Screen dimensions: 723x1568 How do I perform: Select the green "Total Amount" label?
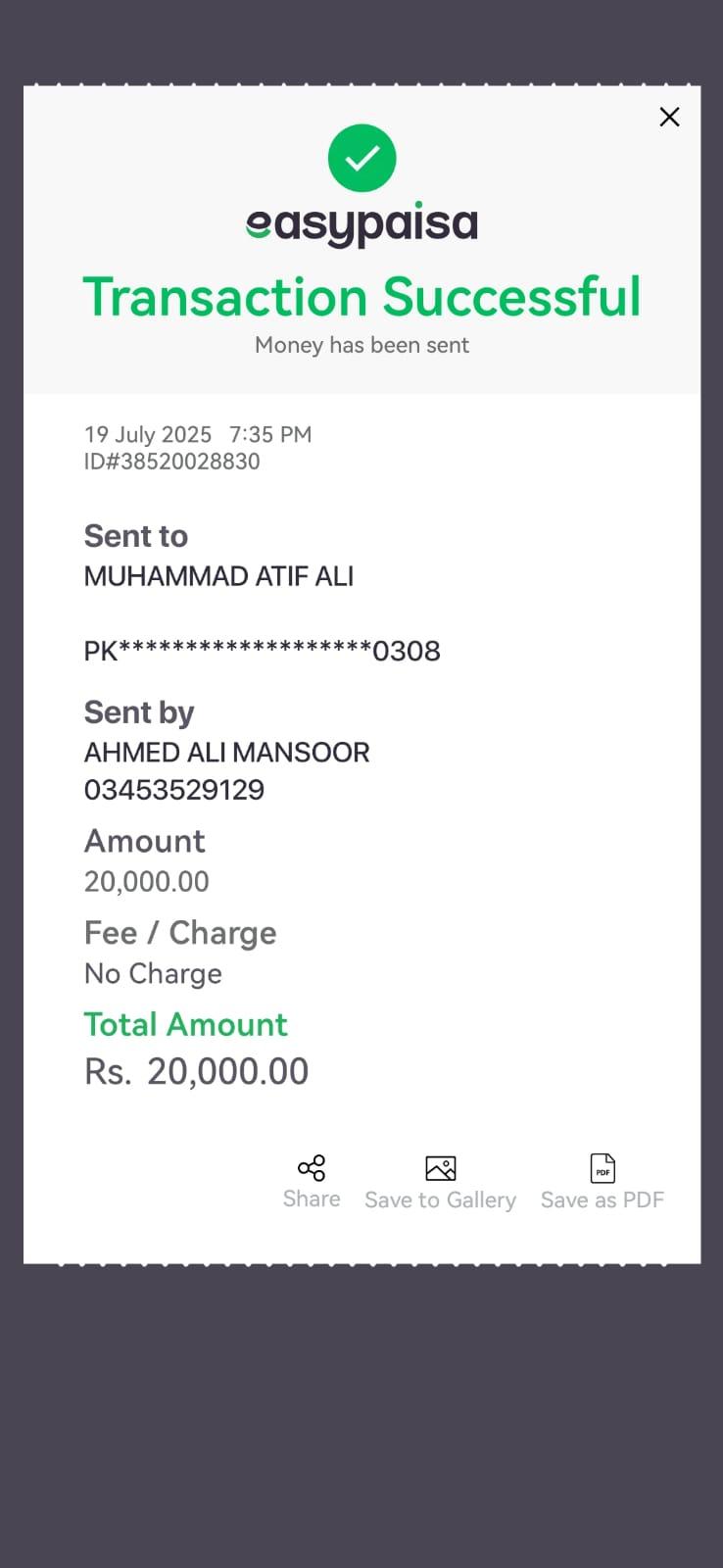tap(185, 1024)
